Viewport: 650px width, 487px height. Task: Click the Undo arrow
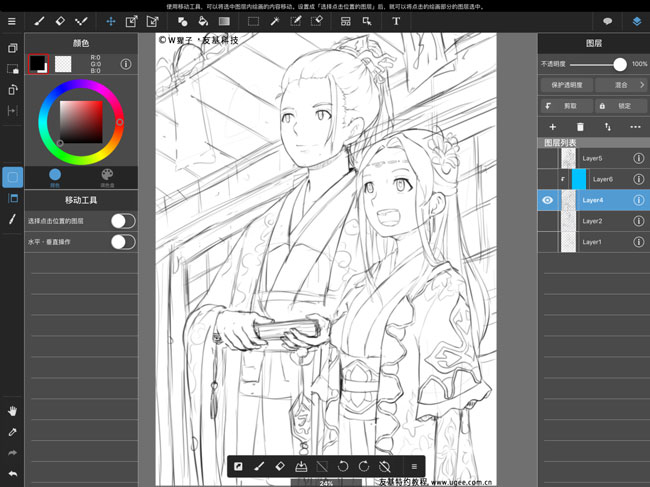point(12,474)
